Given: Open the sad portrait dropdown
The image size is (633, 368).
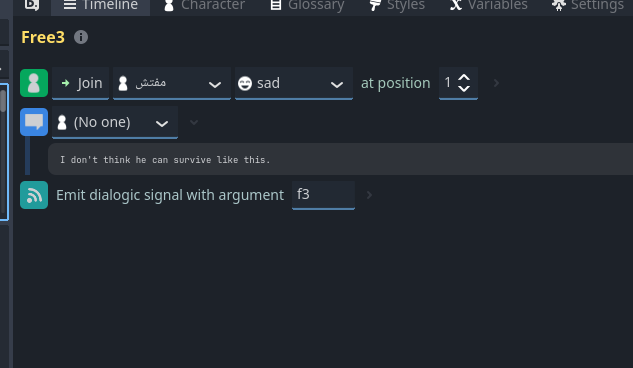Looking at the screenshot, I should click(294, 83).
